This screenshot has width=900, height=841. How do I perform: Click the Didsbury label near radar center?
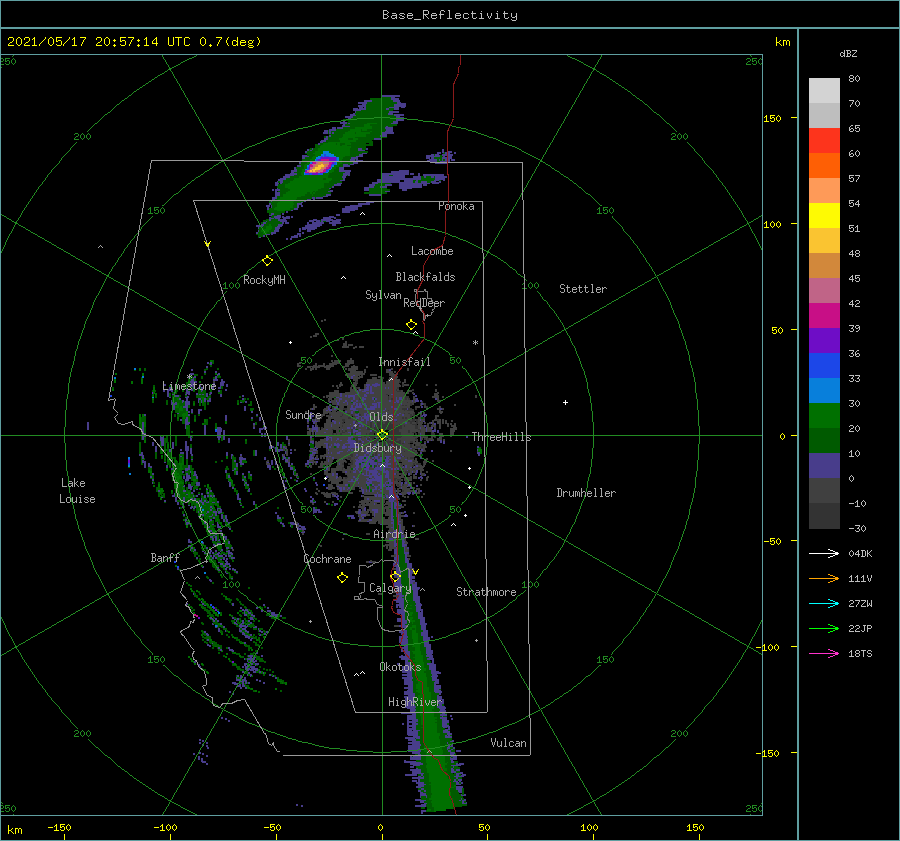pyautogui.click(x=377, y=448)
